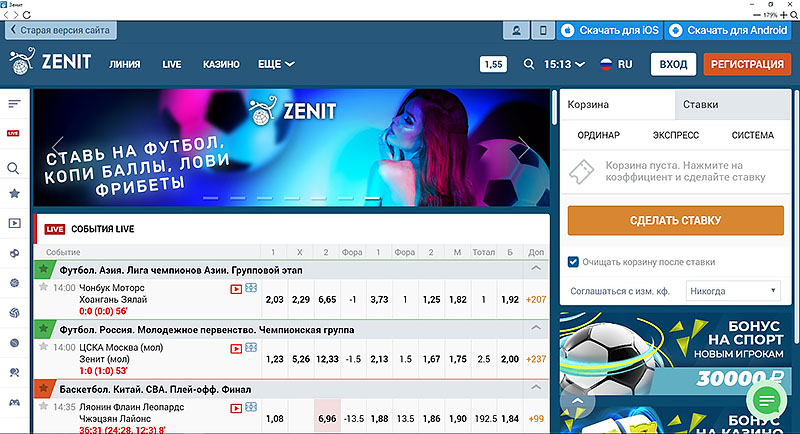Image resolution: width=800 pixels, height=434 pixels.
Task: Click Скачать для Android button
Action: [729, 31]
